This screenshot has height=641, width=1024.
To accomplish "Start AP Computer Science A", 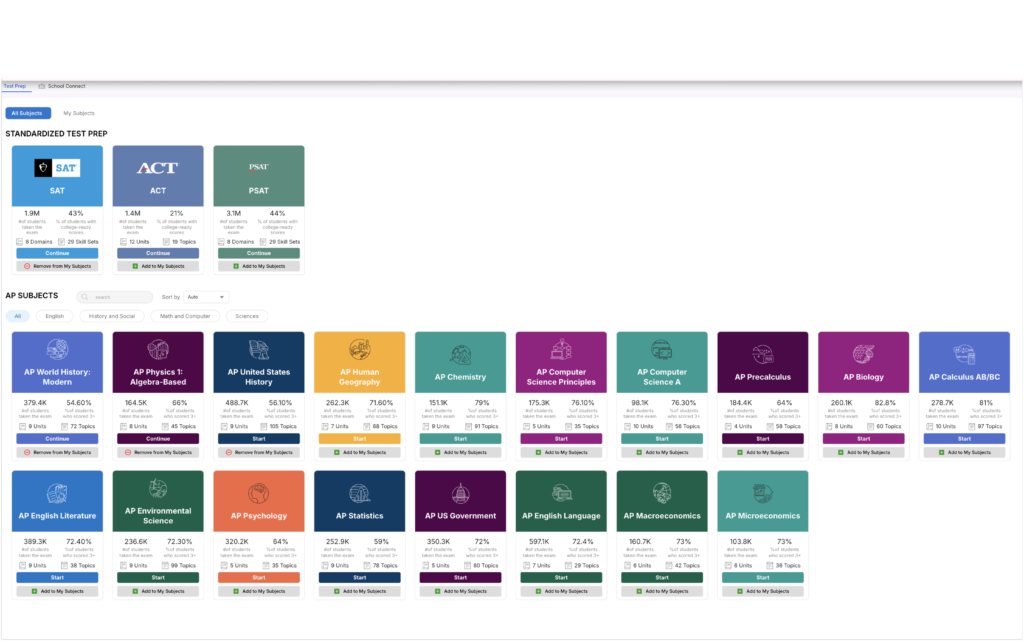I will (x=662, y=439).
